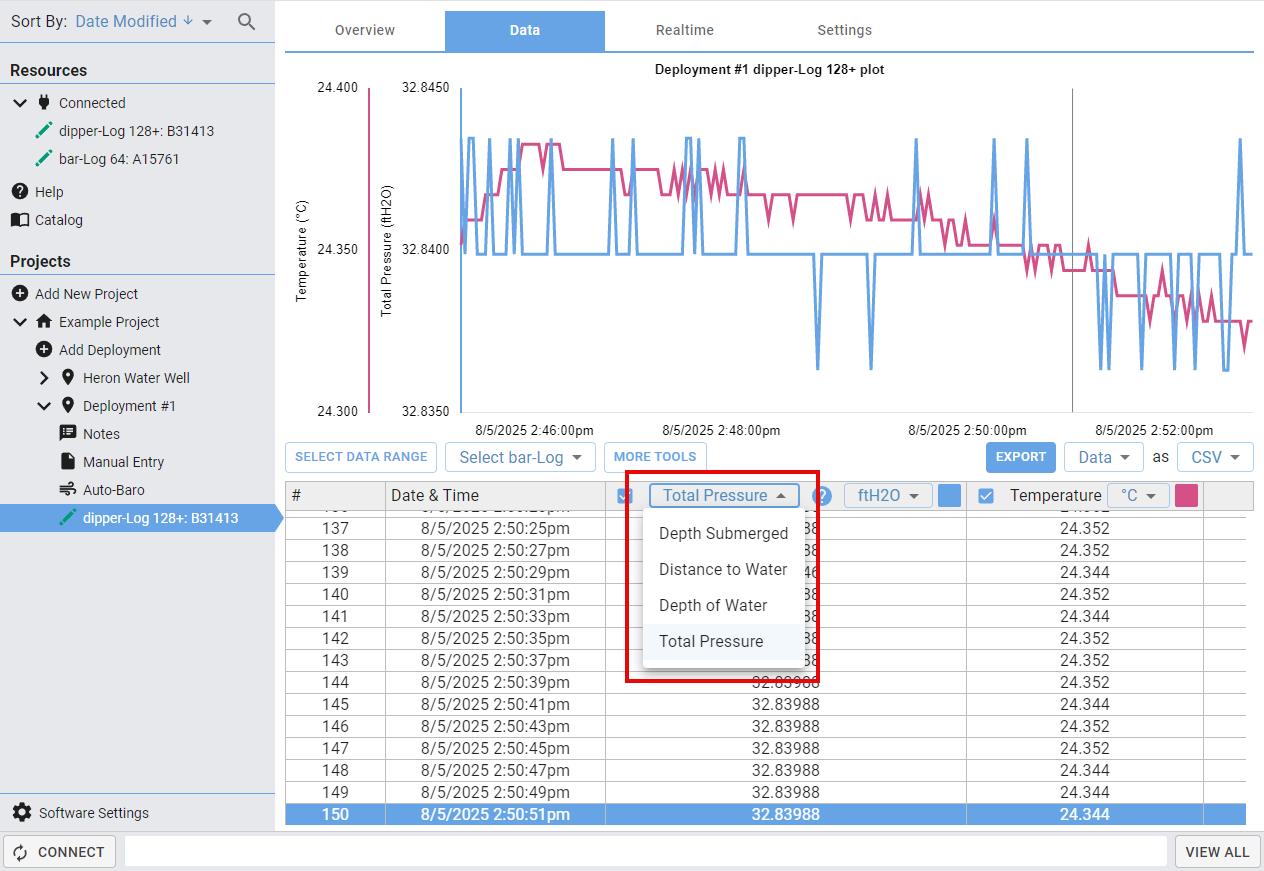This screenshot has width=1264, height=871.
Task: Open the Manual Entry document icon
Action: 68,461
